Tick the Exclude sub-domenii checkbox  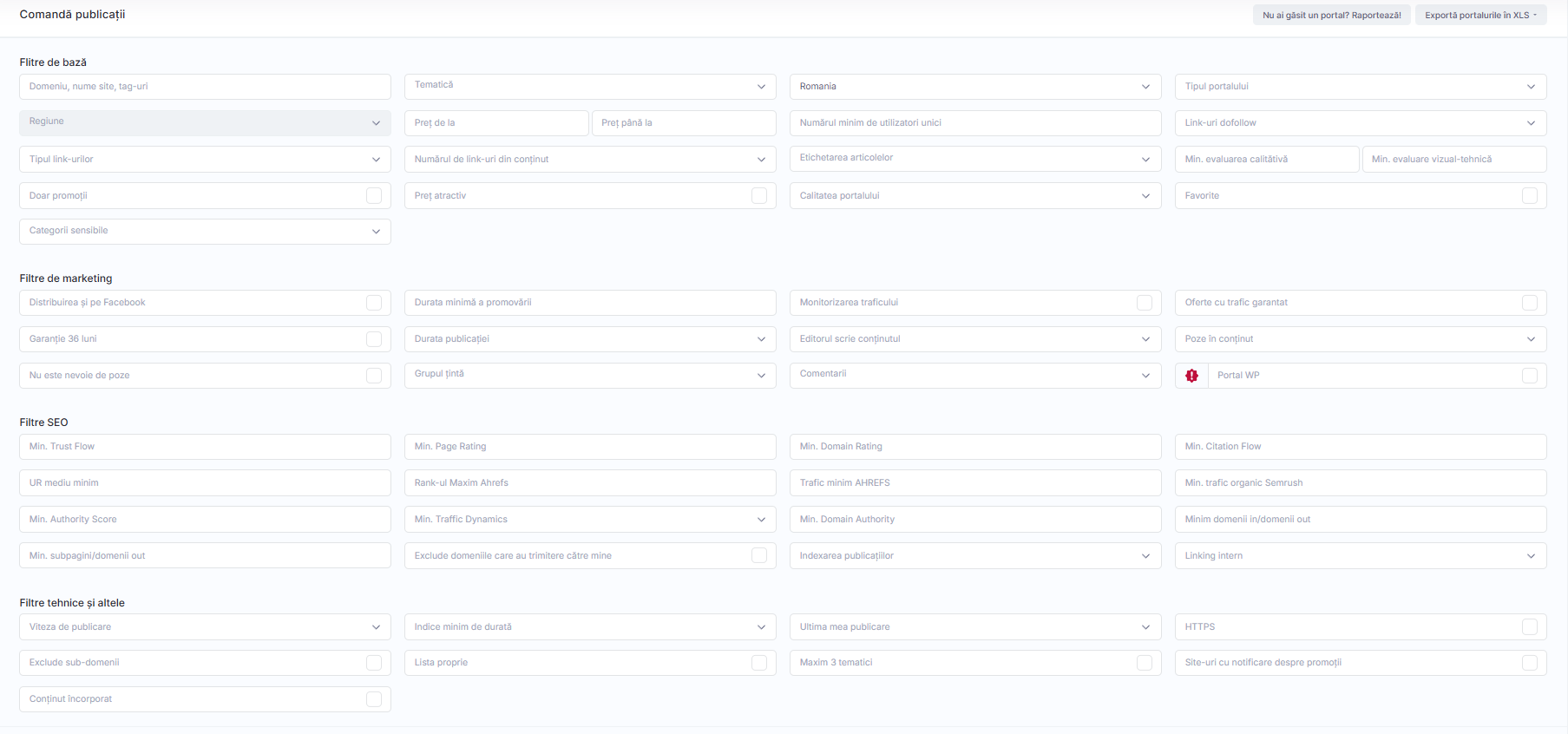pos(374,663)
